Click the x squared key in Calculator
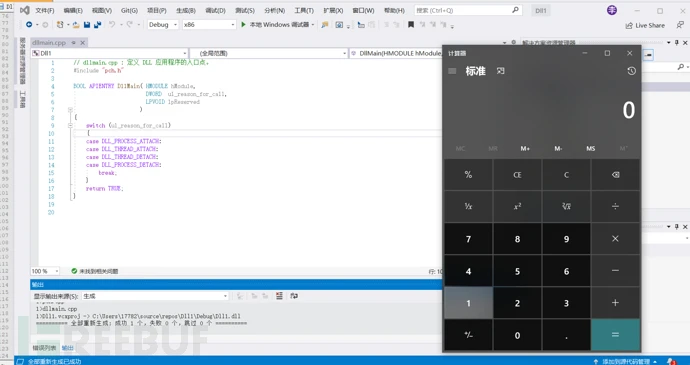This screenshot has width=690, height=365. click(518, 206)
